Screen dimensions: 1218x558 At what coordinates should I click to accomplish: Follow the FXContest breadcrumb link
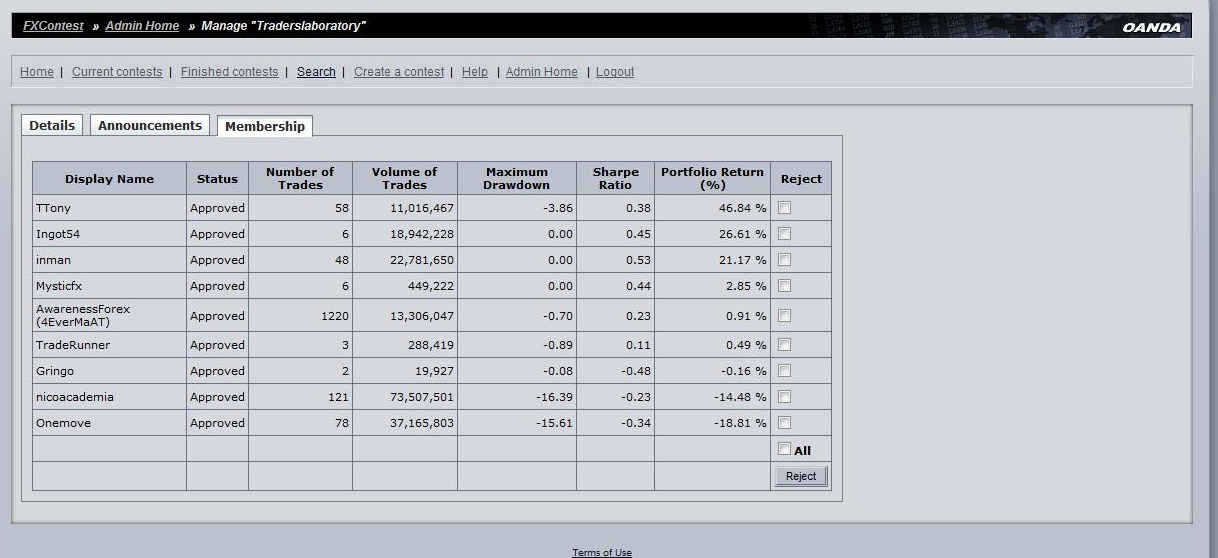(53, 26)
